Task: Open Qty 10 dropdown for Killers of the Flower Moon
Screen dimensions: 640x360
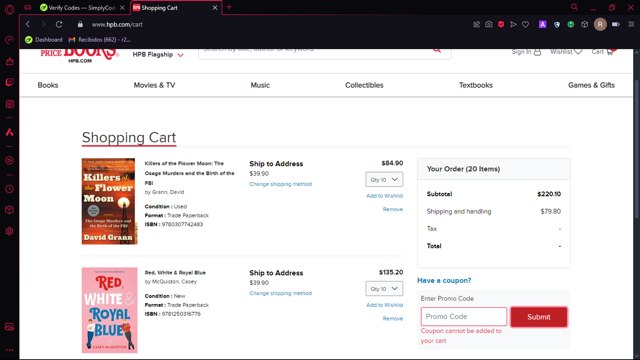Action: pos(384,180)
